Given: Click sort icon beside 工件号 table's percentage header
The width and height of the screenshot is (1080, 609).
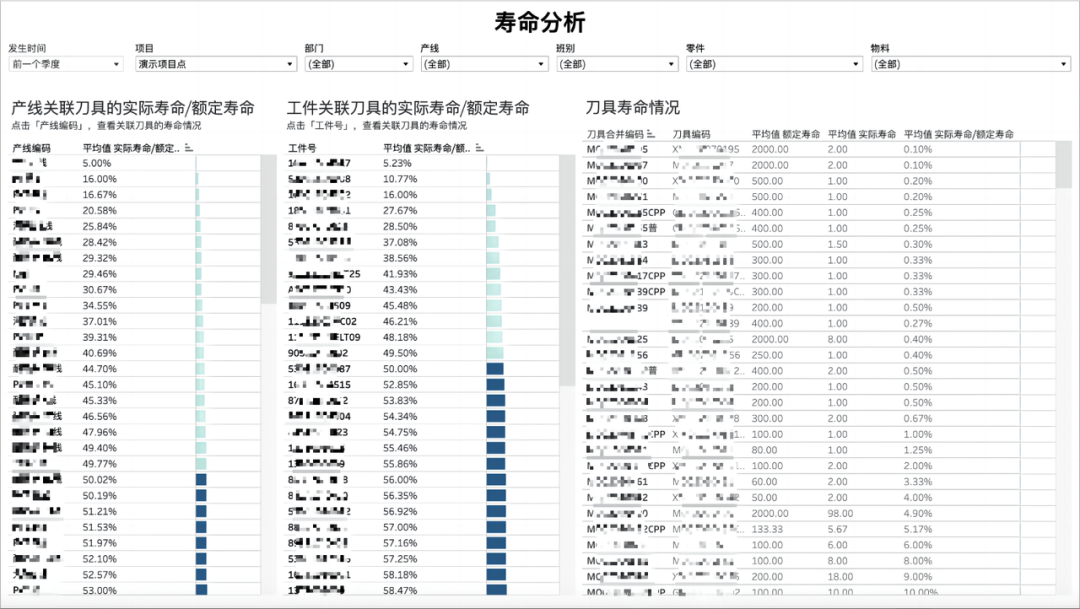Looking at the screenshot, I should (x=478, y=148).
